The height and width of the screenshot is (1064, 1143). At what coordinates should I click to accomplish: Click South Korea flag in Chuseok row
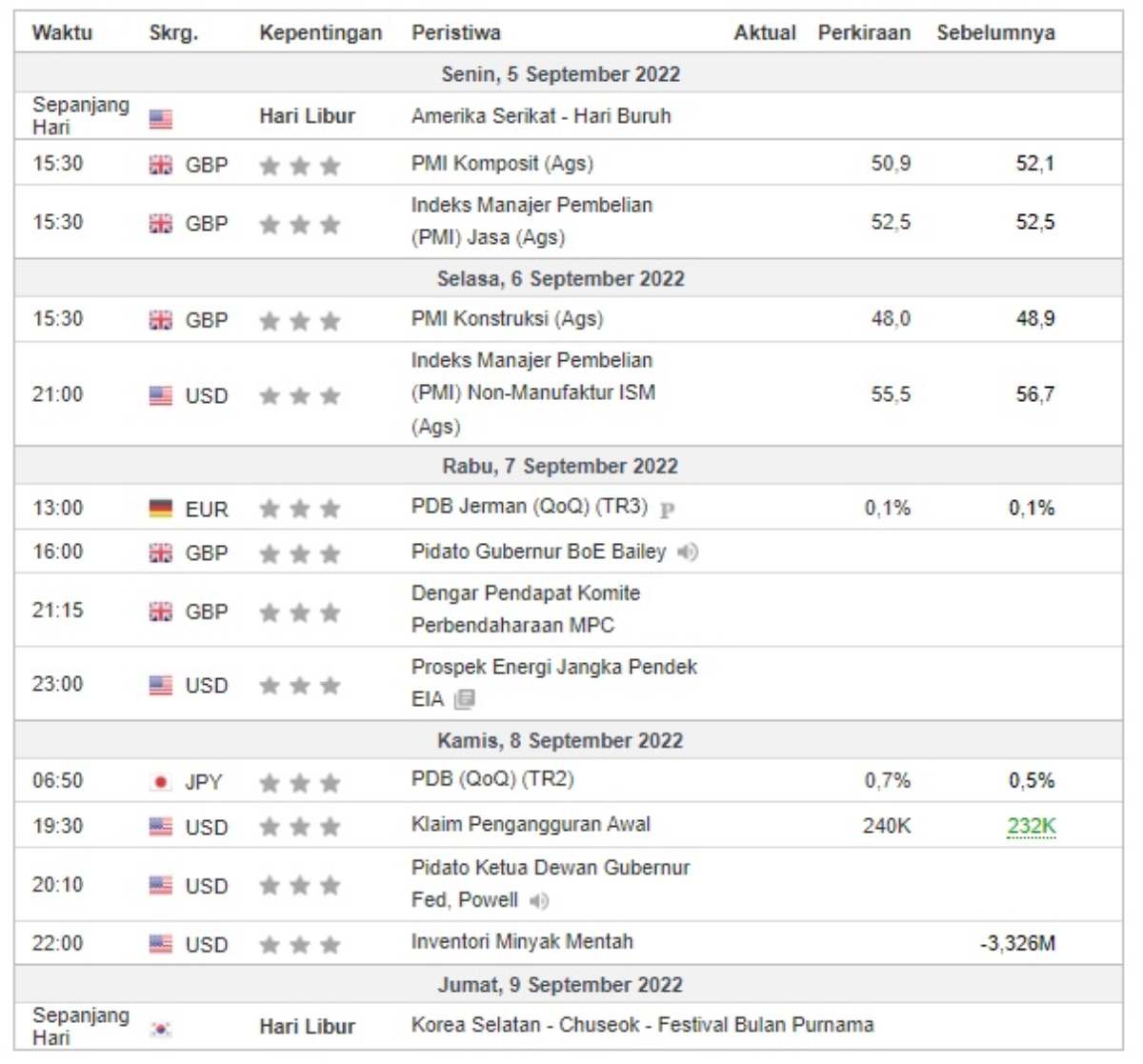[161, 1029]
